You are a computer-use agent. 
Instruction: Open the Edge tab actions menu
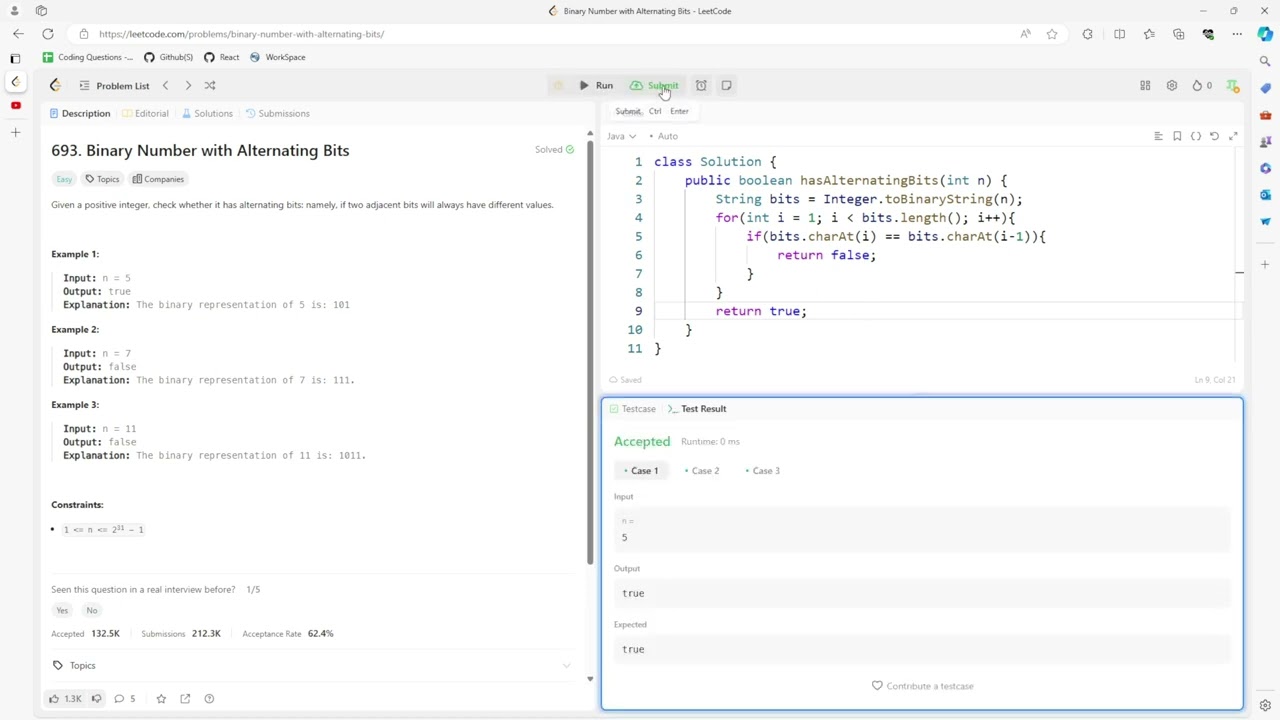click(x=41, y=11)
